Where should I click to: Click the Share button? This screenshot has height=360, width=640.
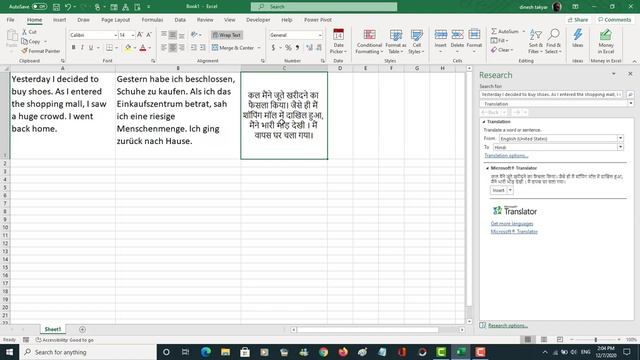click(578, 20)
